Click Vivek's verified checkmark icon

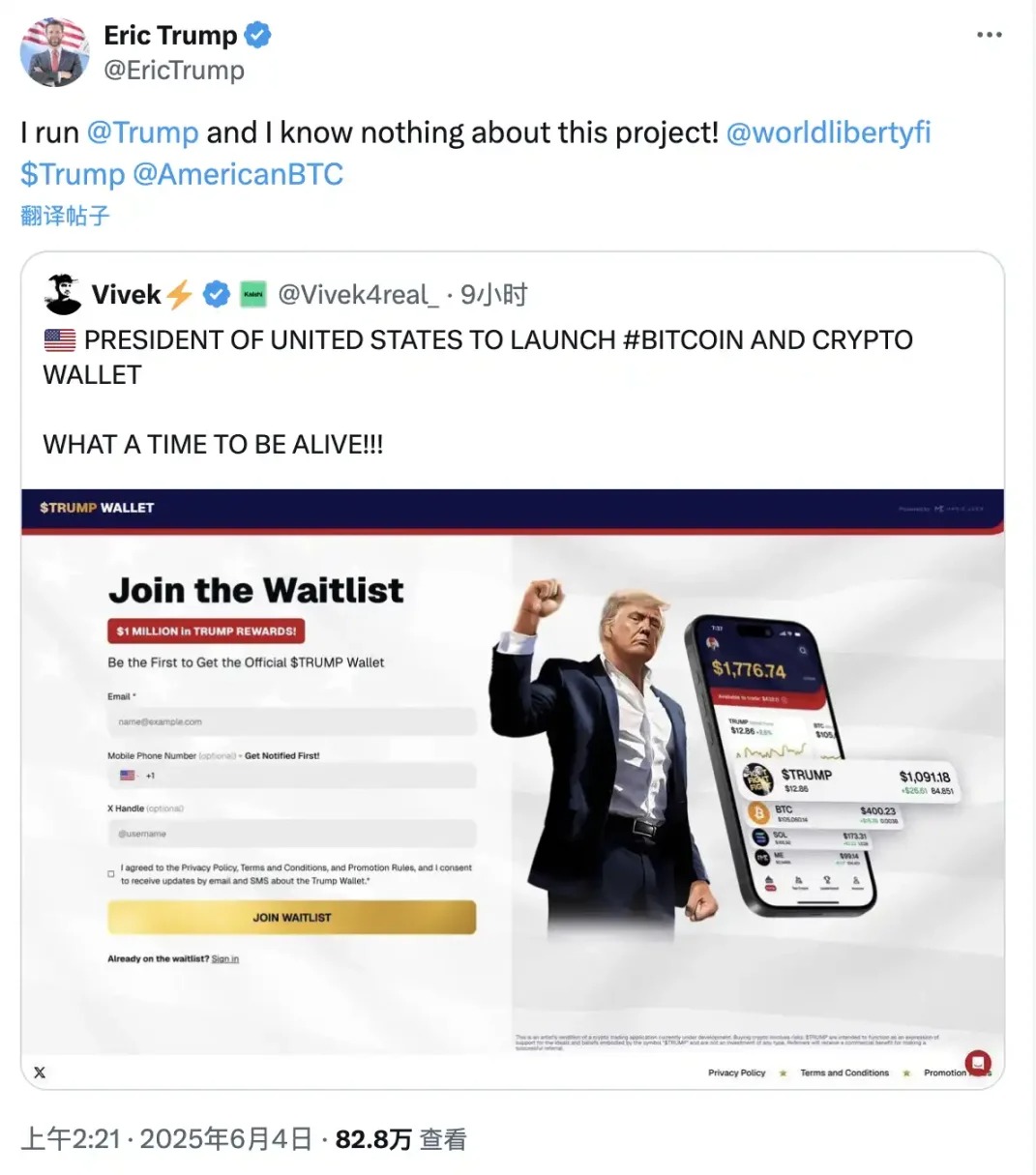point(215,293)
